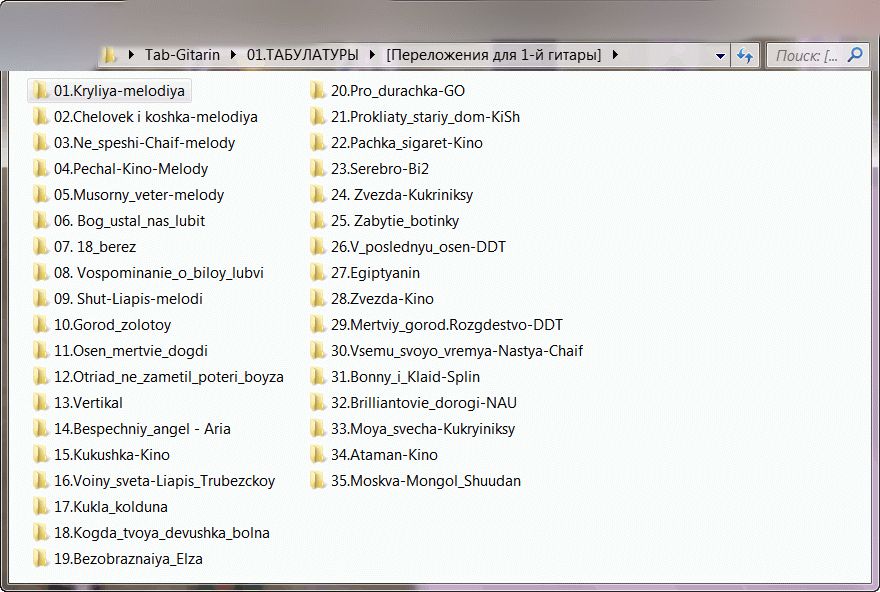
Task: Click the search magnifier icon
Action: [854, 56]
